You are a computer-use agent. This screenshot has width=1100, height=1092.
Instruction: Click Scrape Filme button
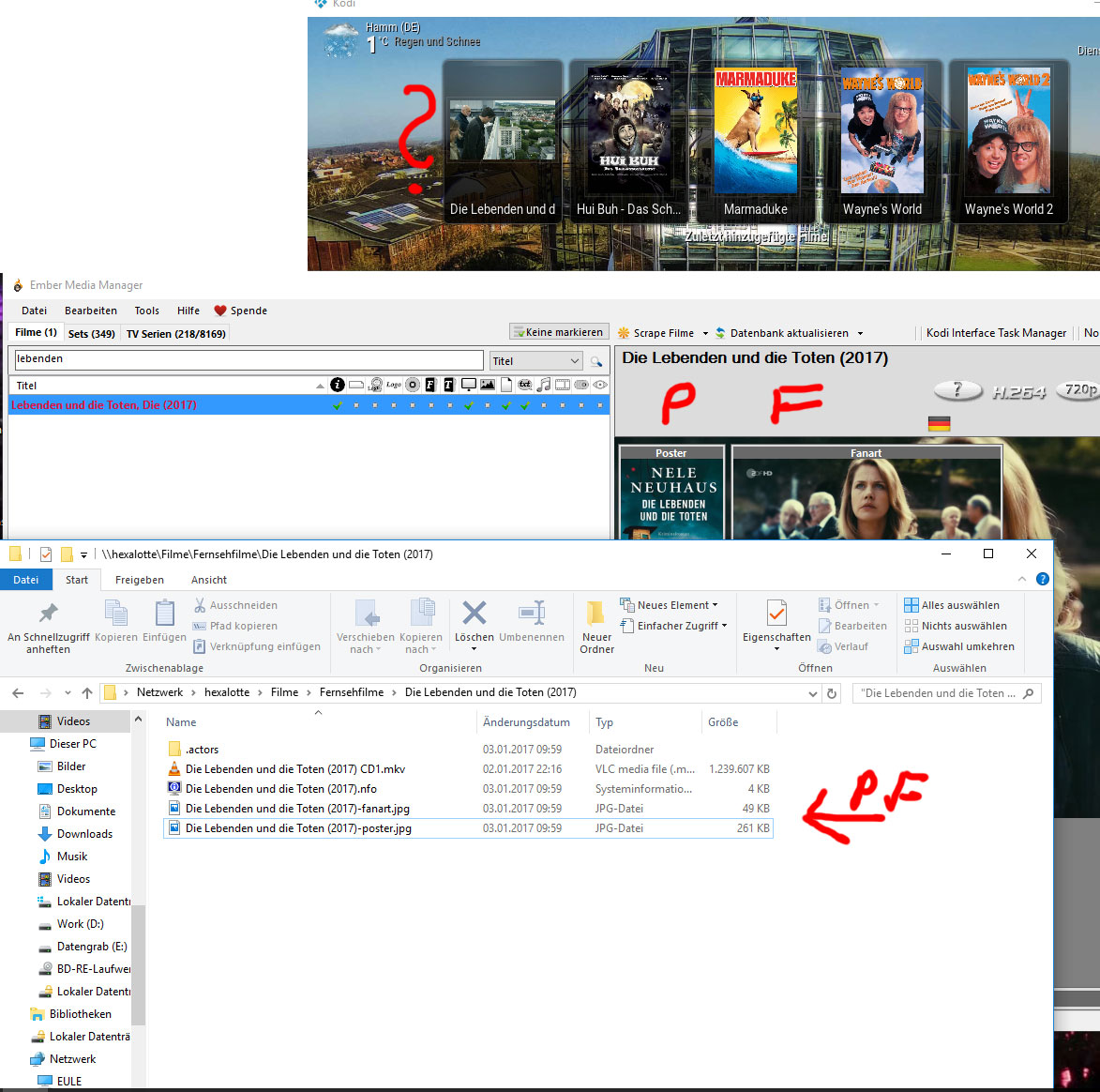(656, 333)
